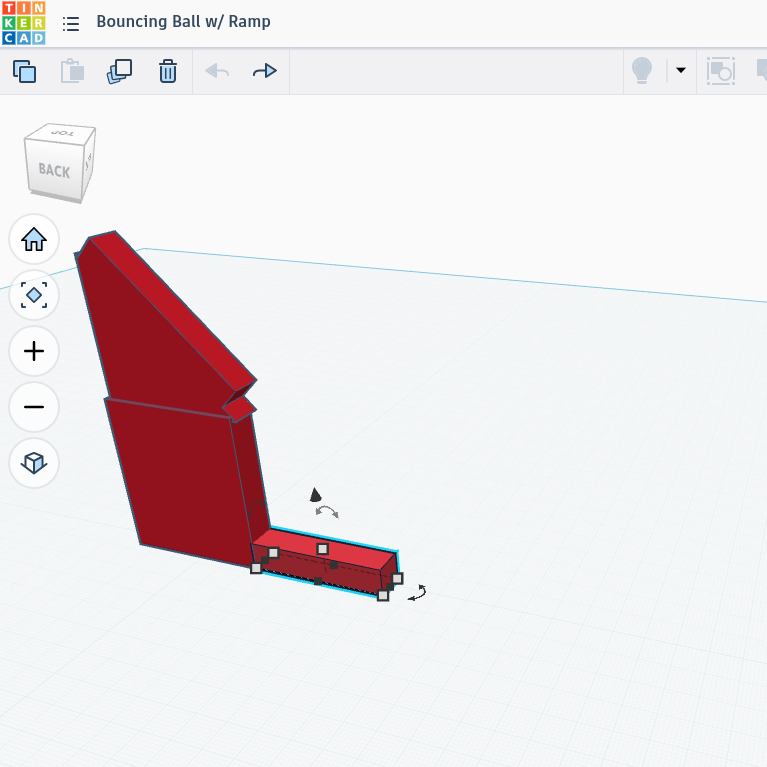Viewport: 767px width, 767px height.
Task: Click the Tinkercad logo
Action: (x=23, y=23)
